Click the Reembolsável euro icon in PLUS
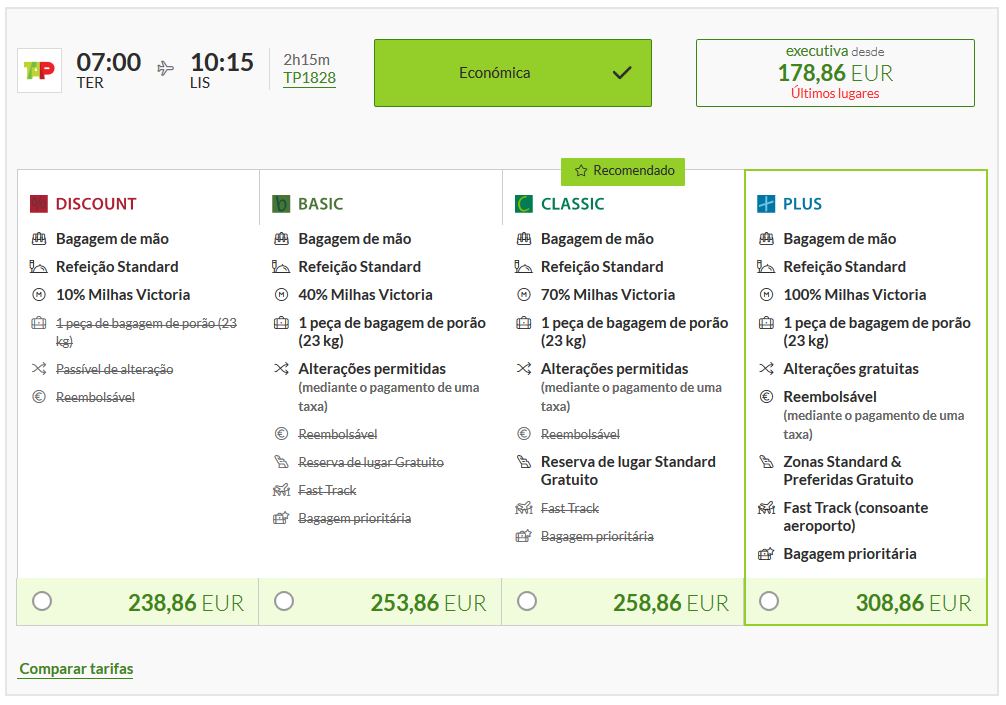 coord(766,396)
